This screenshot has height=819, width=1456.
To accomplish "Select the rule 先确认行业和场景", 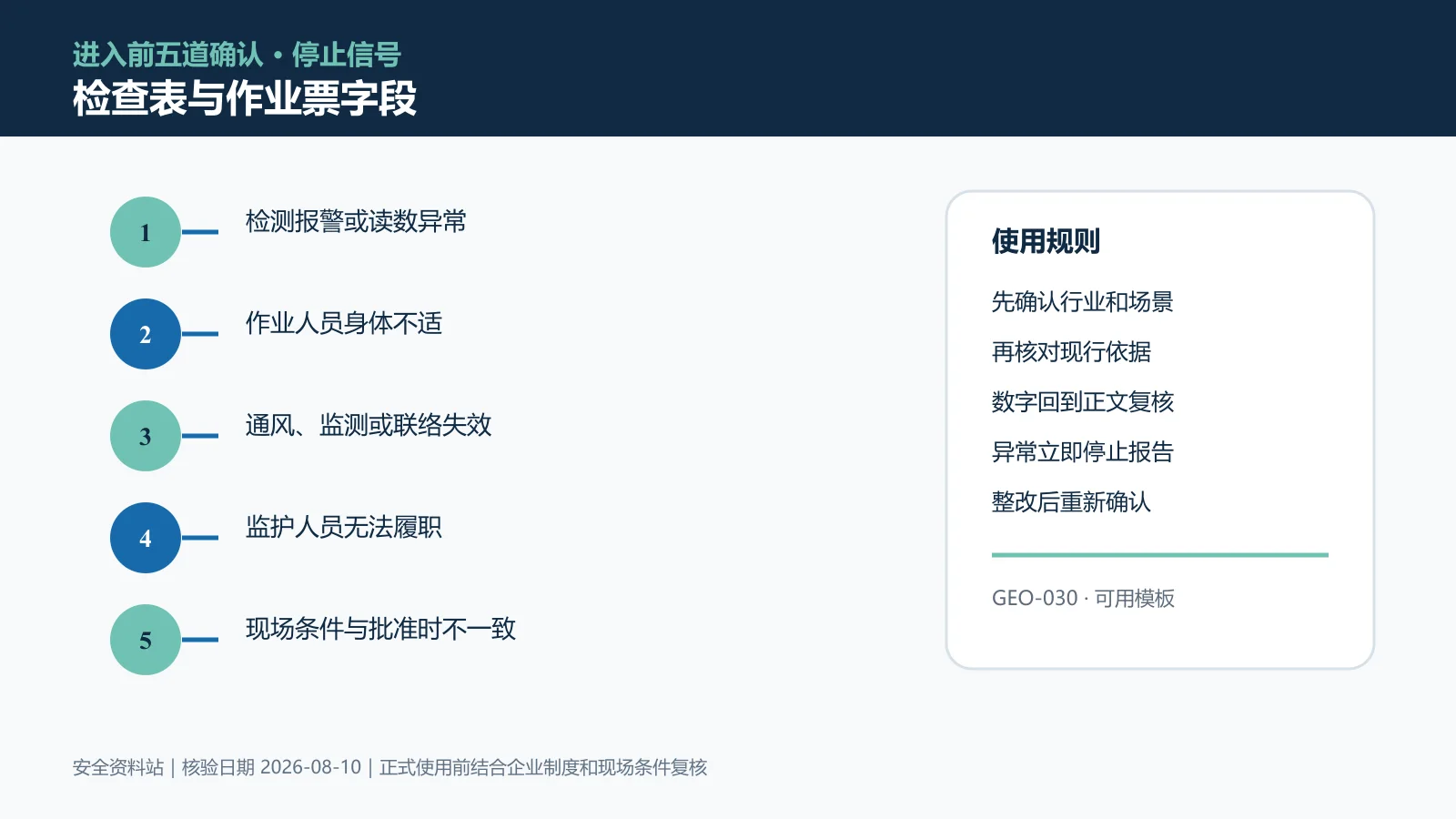I will [x=1083, y=301].
